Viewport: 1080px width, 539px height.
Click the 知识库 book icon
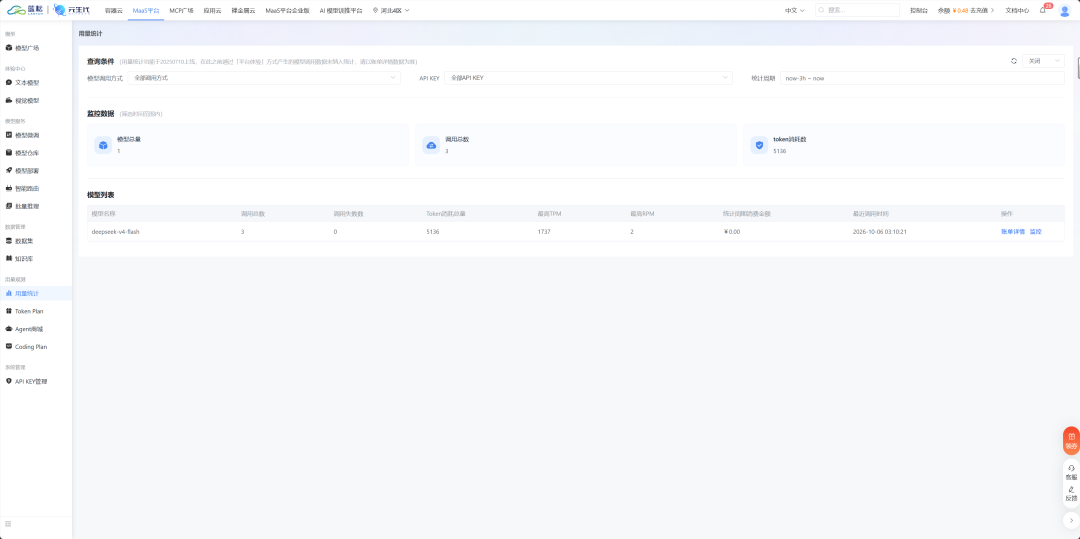(x=8, y=258)
